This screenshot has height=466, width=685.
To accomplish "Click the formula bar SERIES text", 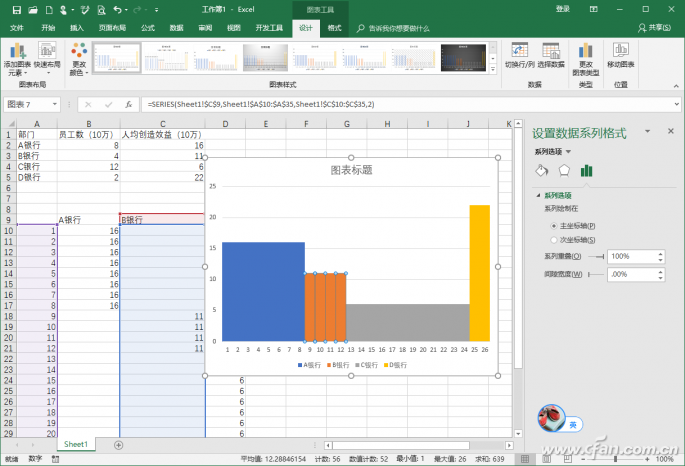I will click(261, 104).
